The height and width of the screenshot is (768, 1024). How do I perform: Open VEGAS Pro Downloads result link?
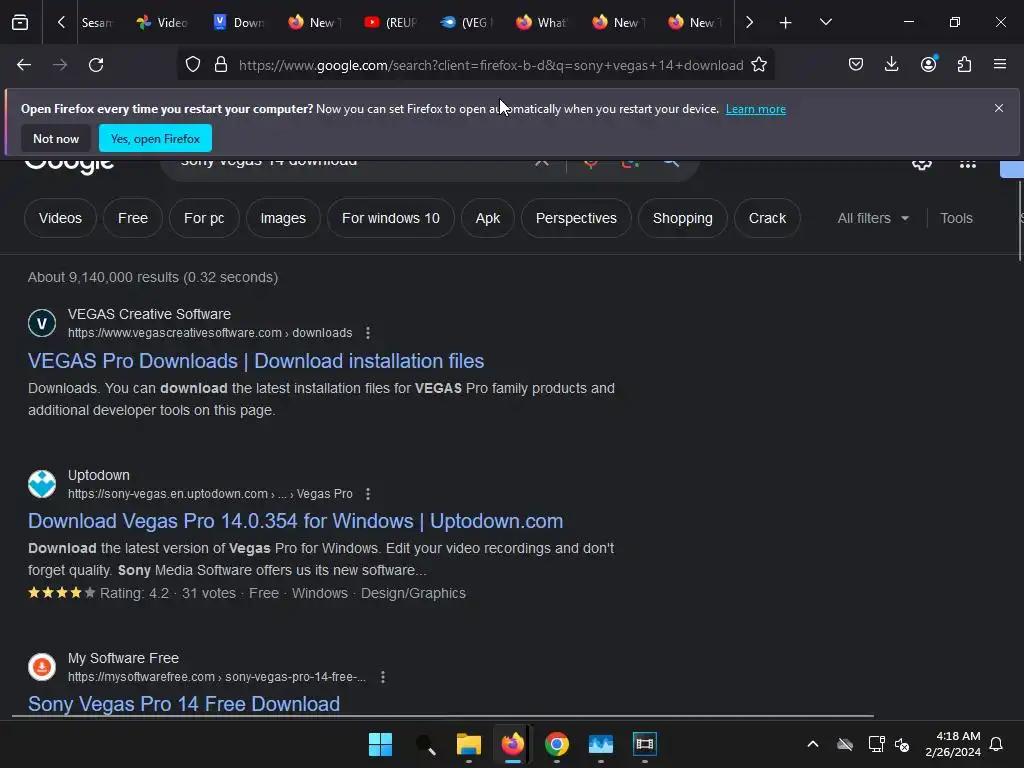[x=256, y=361]
